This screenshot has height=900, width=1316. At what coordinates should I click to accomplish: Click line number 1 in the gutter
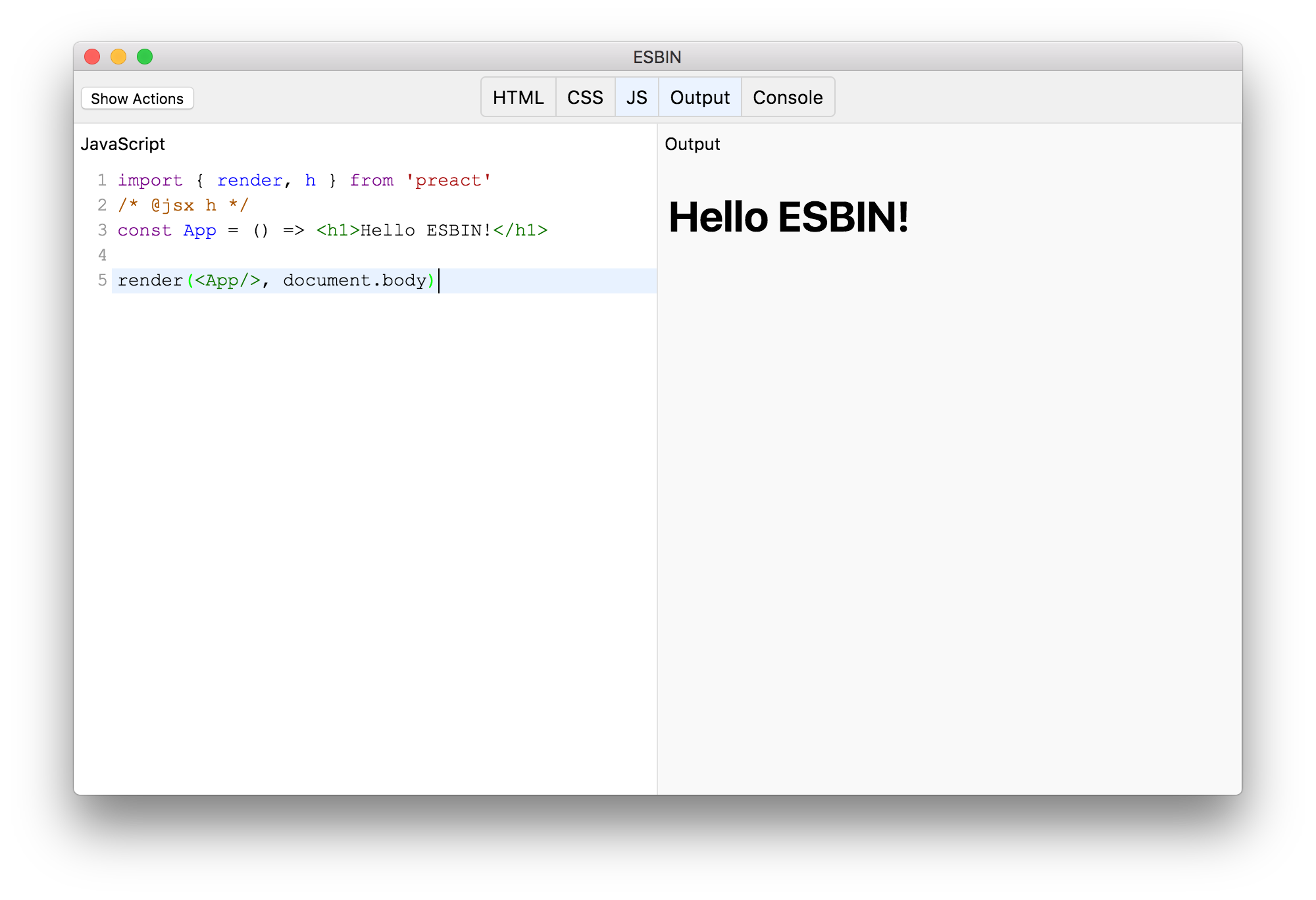click(102, 180)
